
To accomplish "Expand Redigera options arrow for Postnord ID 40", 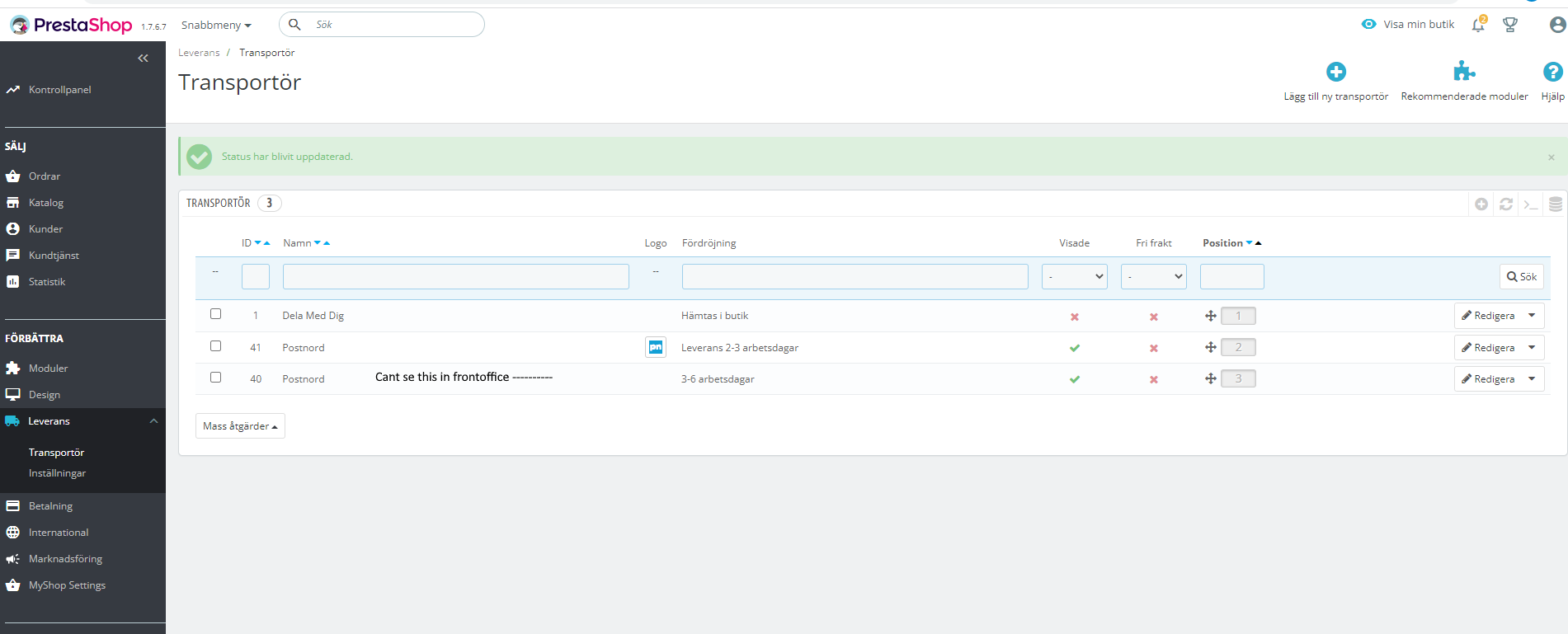I will pos(1532,378).
